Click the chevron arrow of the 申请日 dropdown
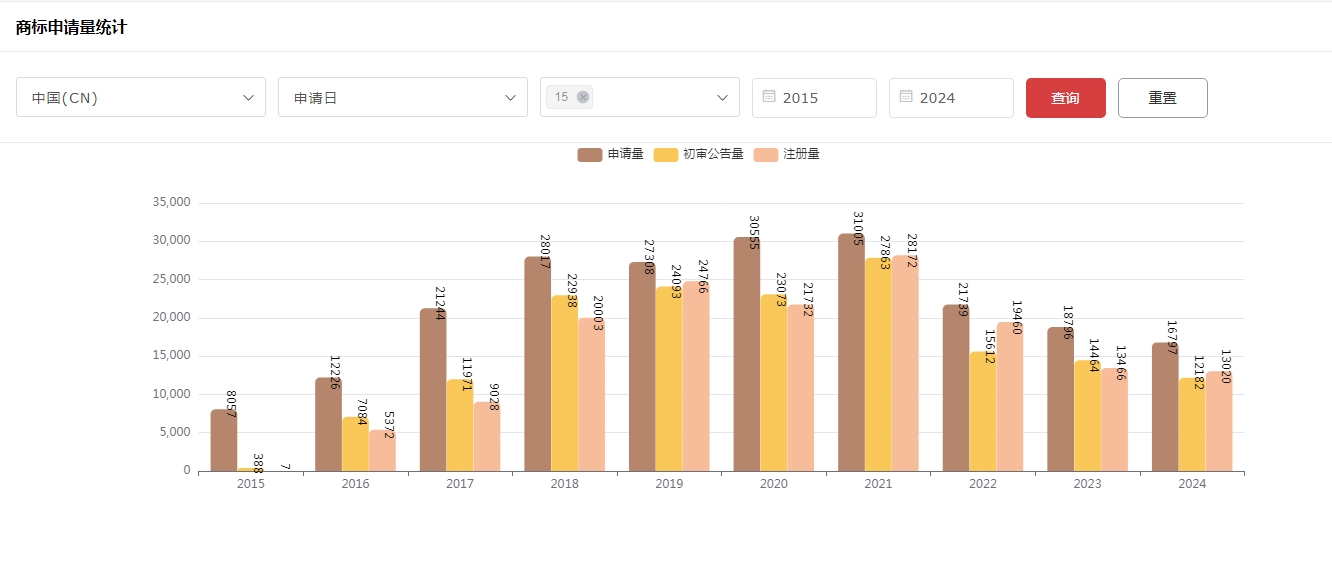 click(510, 97)
